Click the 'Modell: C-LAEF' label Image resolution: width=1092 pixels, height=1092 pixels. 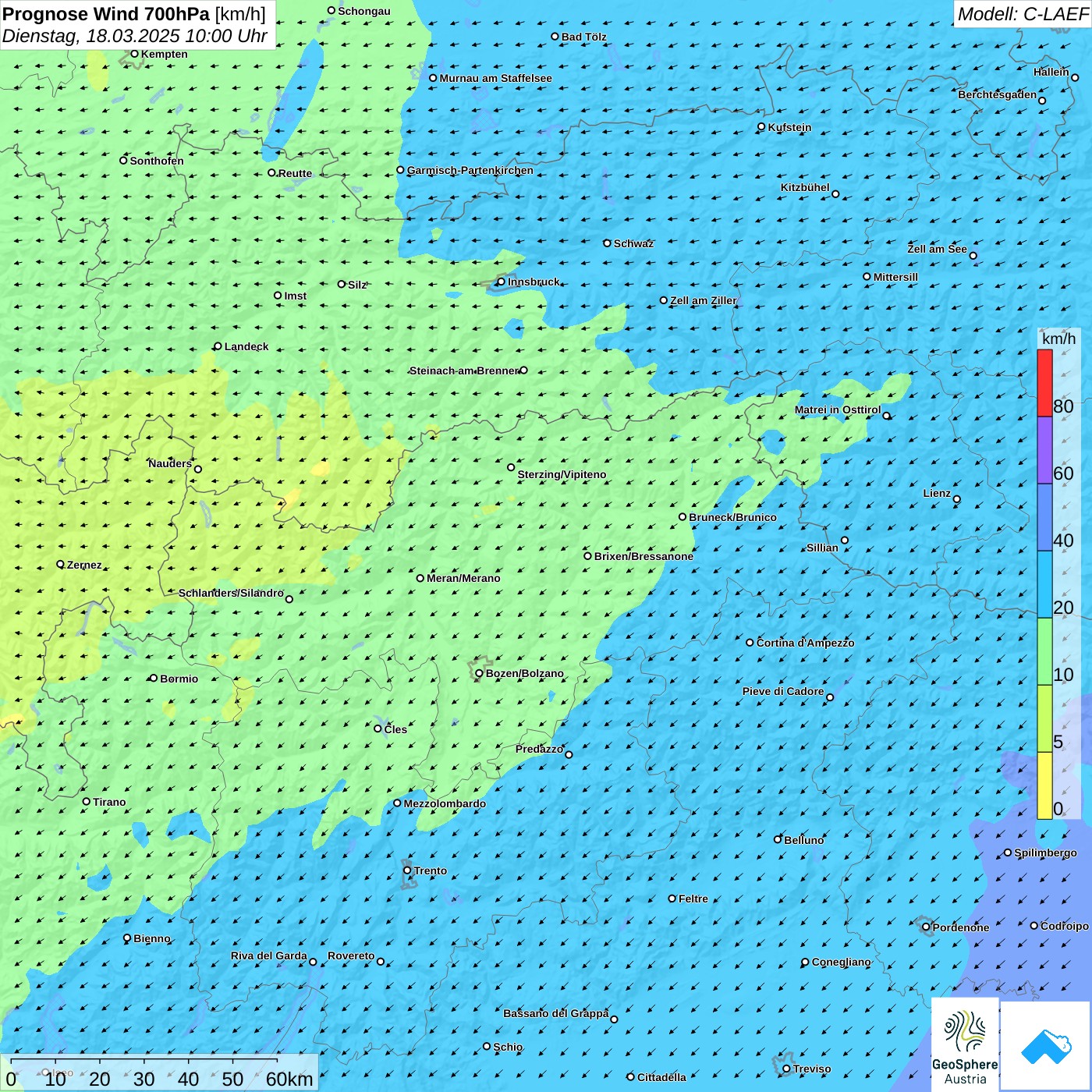pyautogui.click(x=1022, y=14)
